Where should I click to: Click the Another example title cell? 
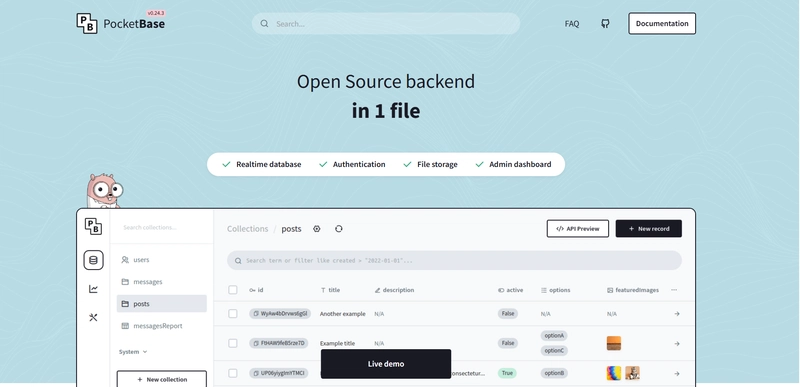(x=342, y=314)
